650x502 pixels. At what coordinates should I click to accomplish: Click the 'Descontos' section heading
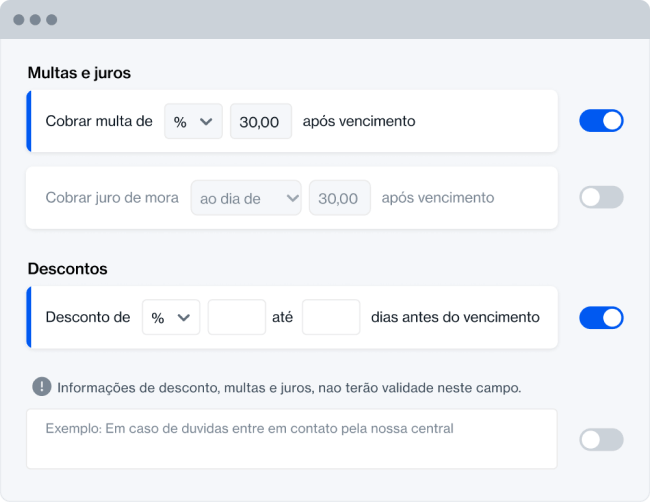[x=68, y=269]
